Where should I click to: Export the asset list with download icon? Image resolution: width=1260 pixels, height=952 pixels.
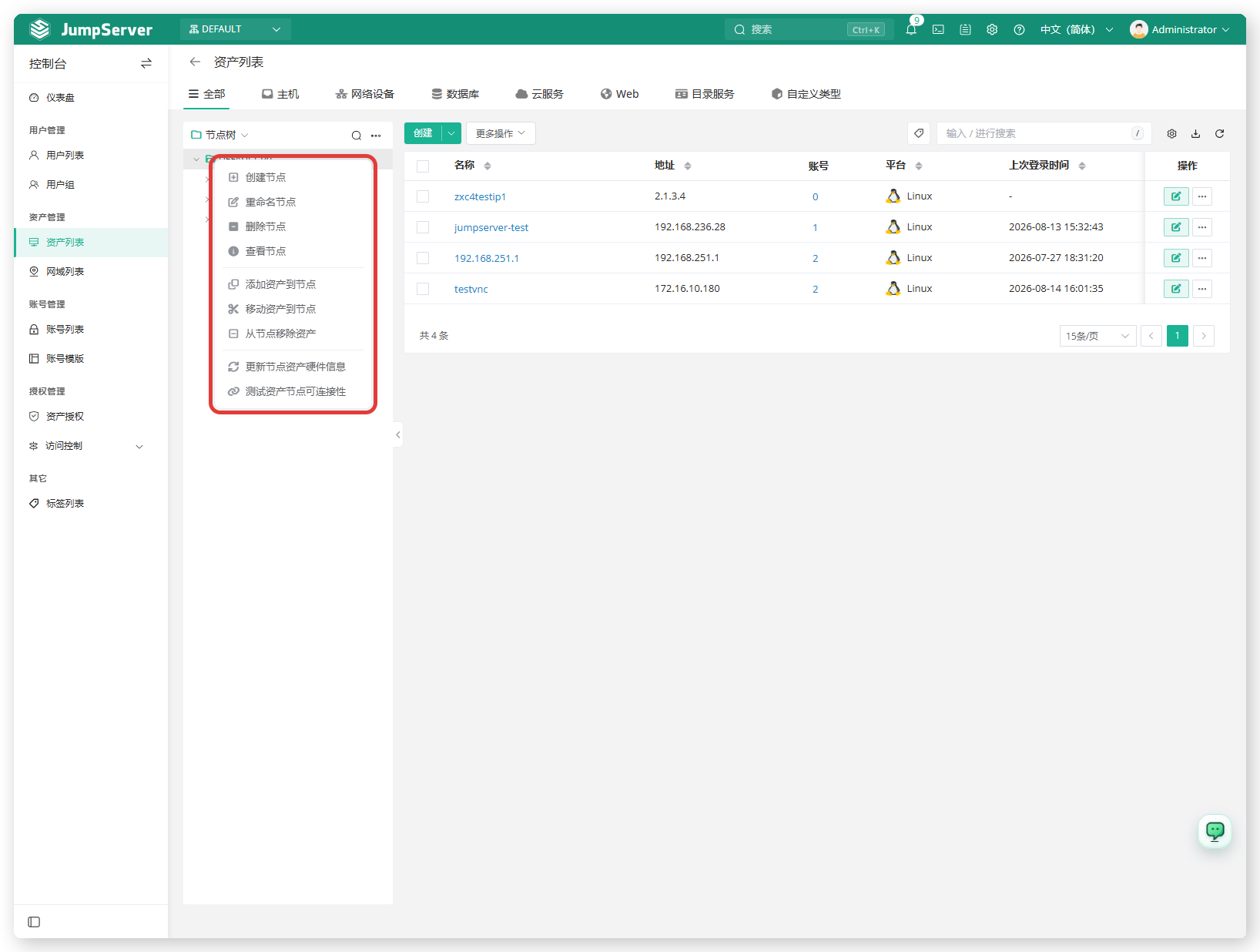(x=1195, y=133)
